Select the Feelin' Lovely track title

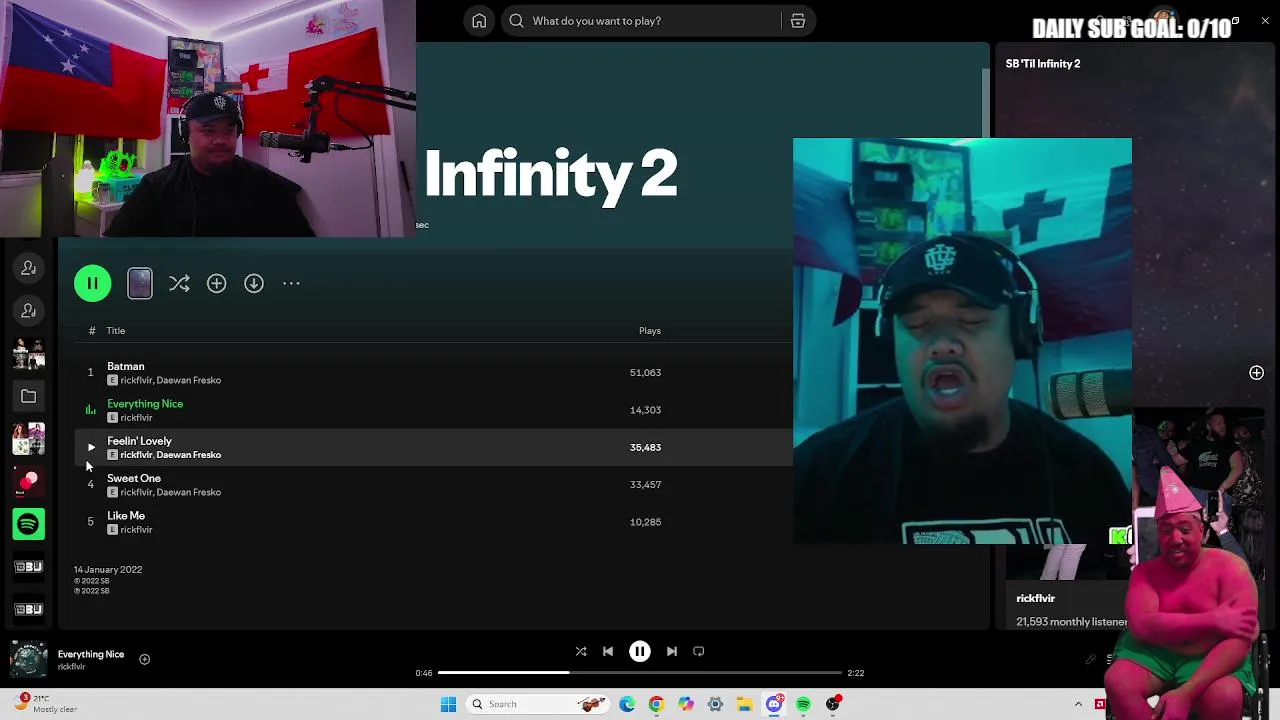139,441
